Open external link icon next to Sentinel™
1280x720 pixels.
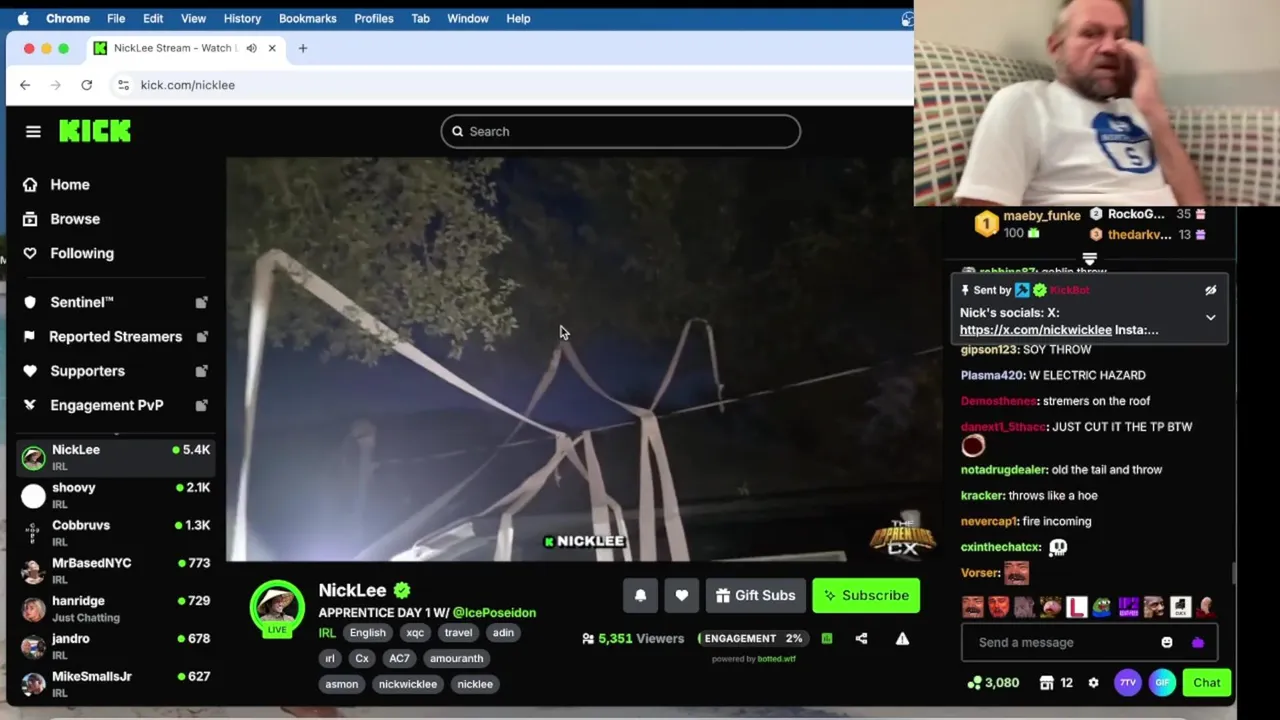(201, 302)
